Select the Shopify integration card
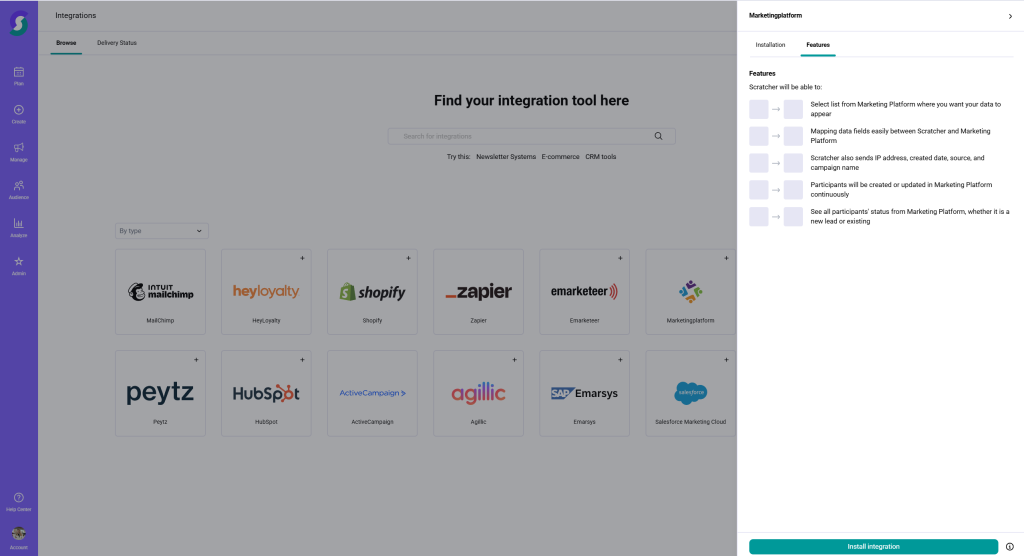This screenshot has width=1024, height=556. tap(372, 292)
